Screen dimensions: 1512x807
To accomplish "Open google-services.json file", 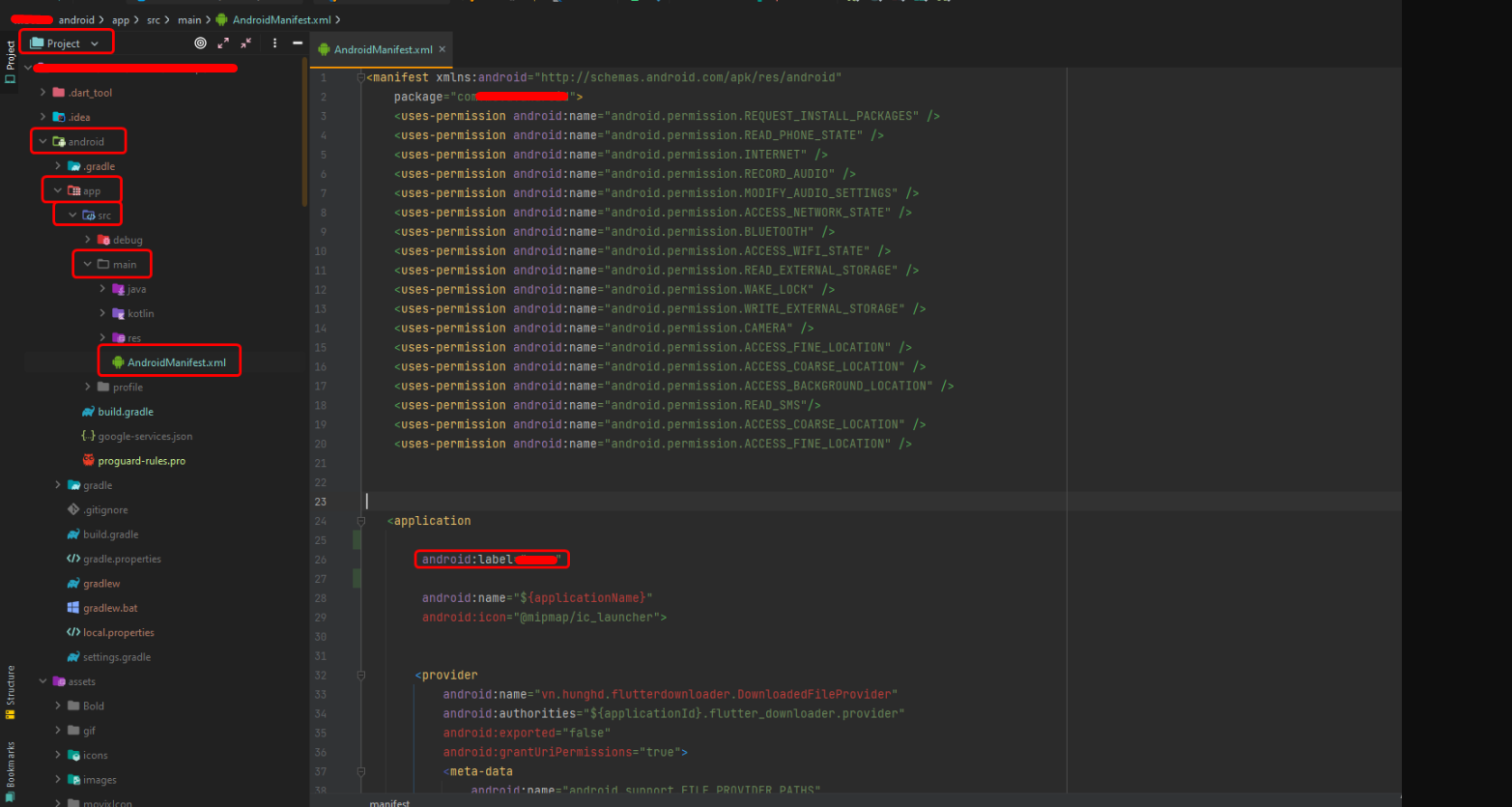I will point(144,437).
